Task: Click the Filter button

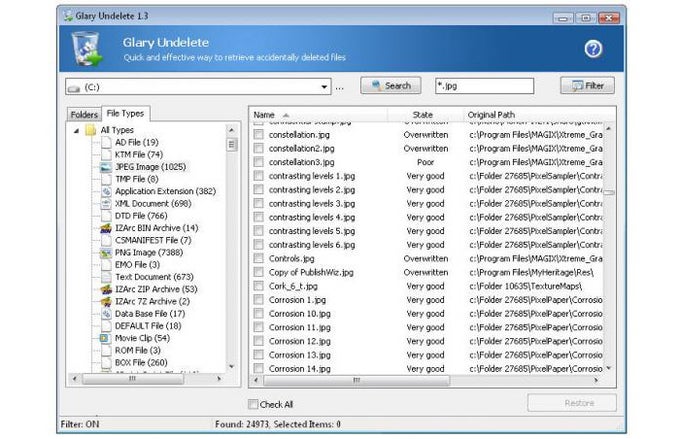Action: [x=588, y=85]
